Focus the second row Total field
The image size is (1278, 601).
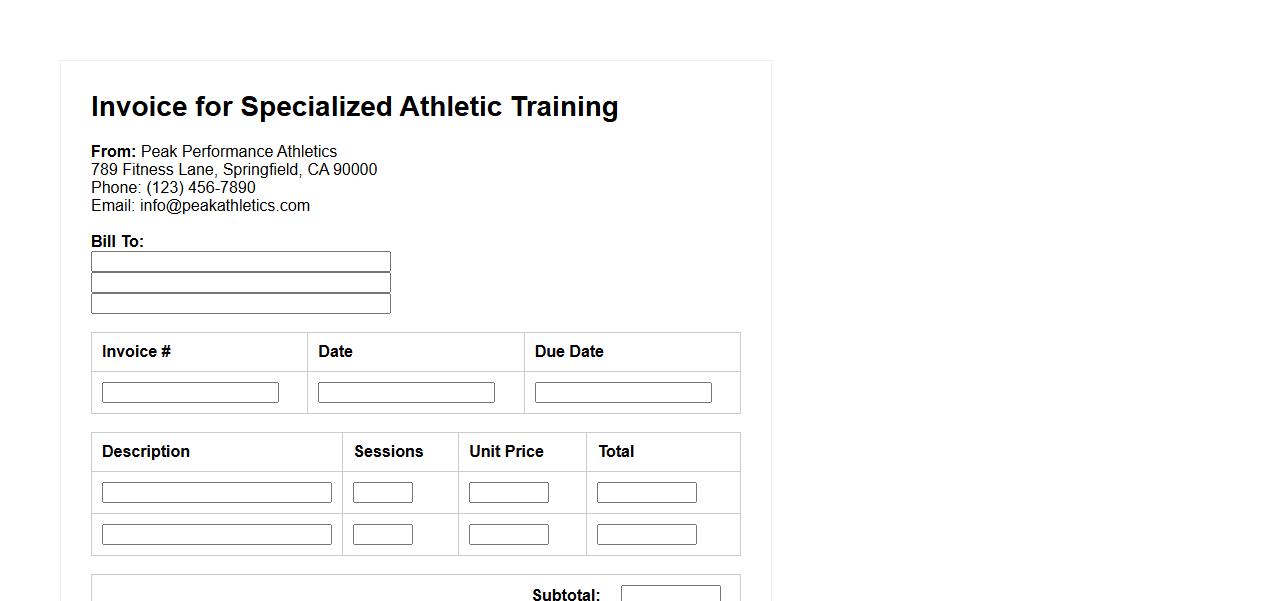(x=647, y=535)
